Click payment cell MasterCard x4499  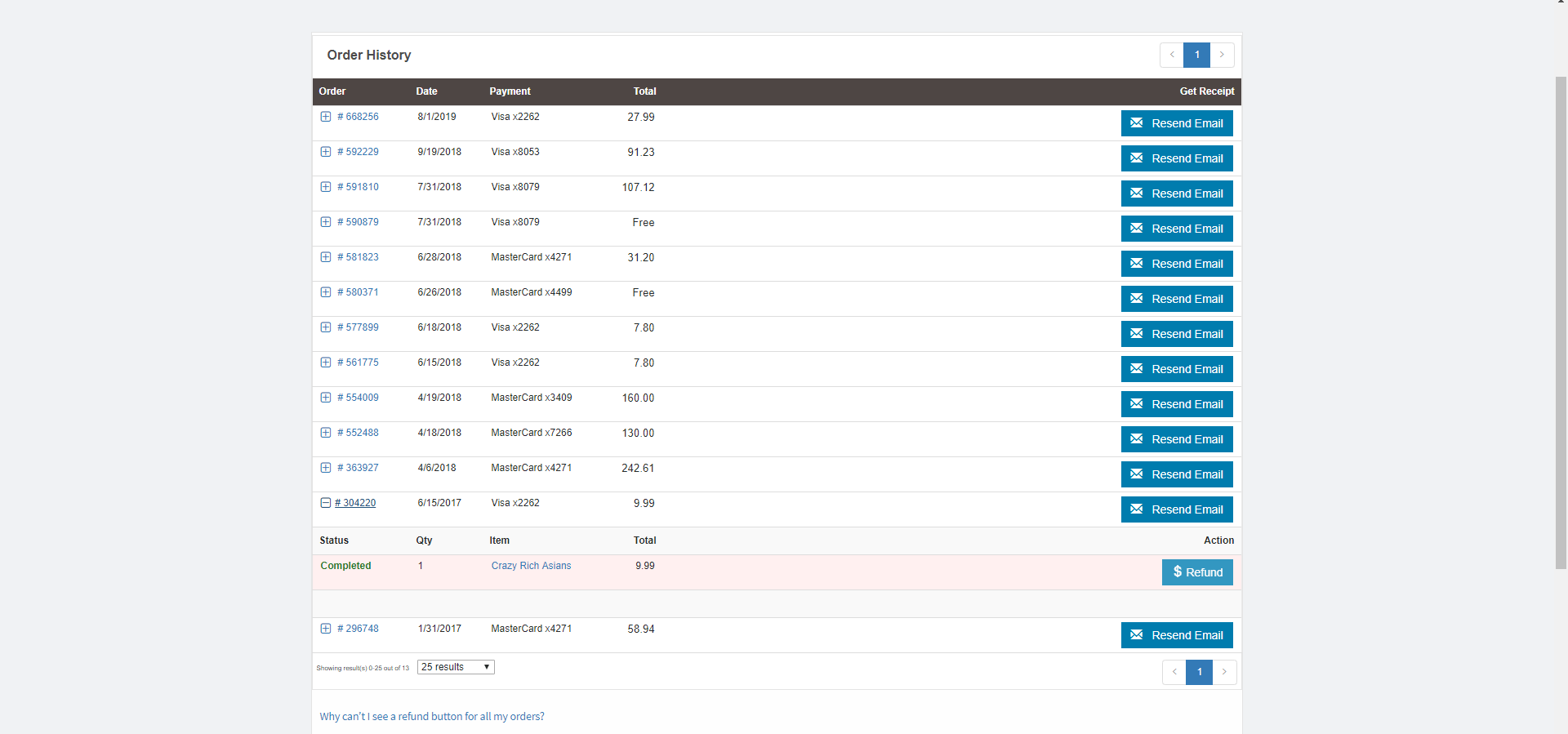point(532,292)
